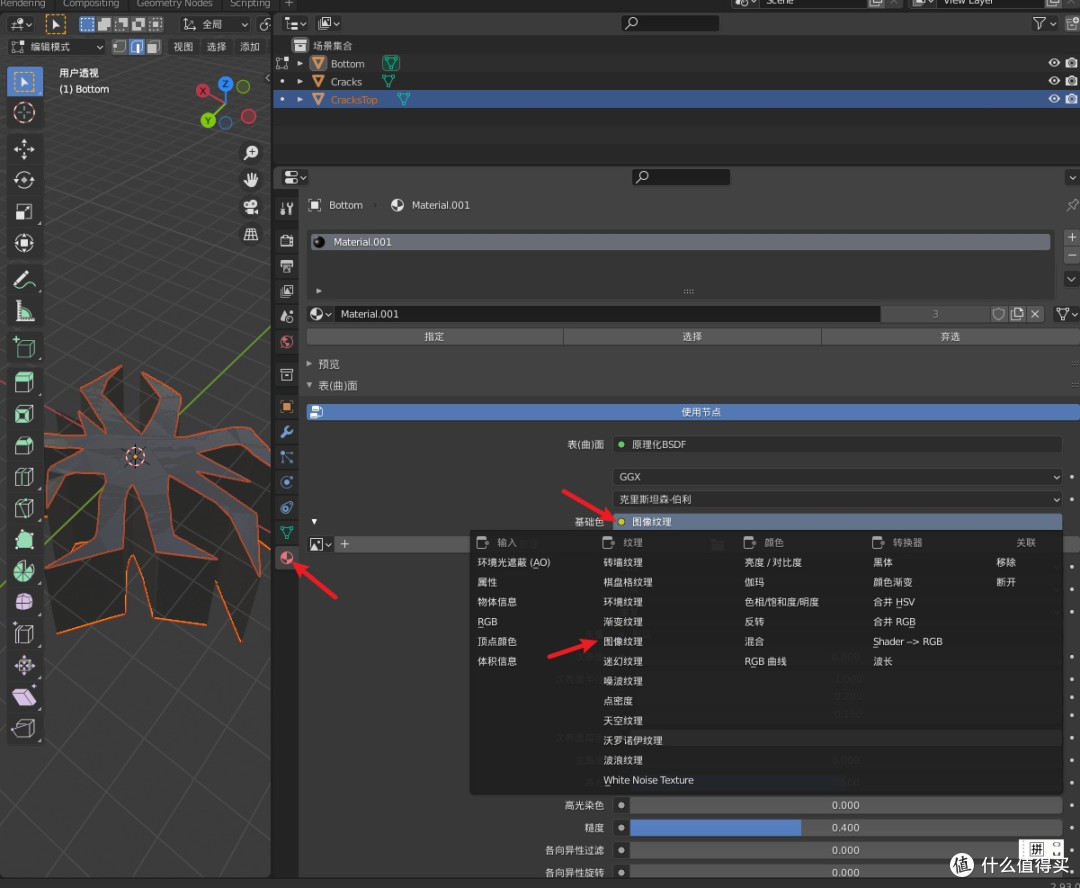Click the Material.001 name field
The height and width of the screenshot is (888, 1080).
[x=609, y=314]
